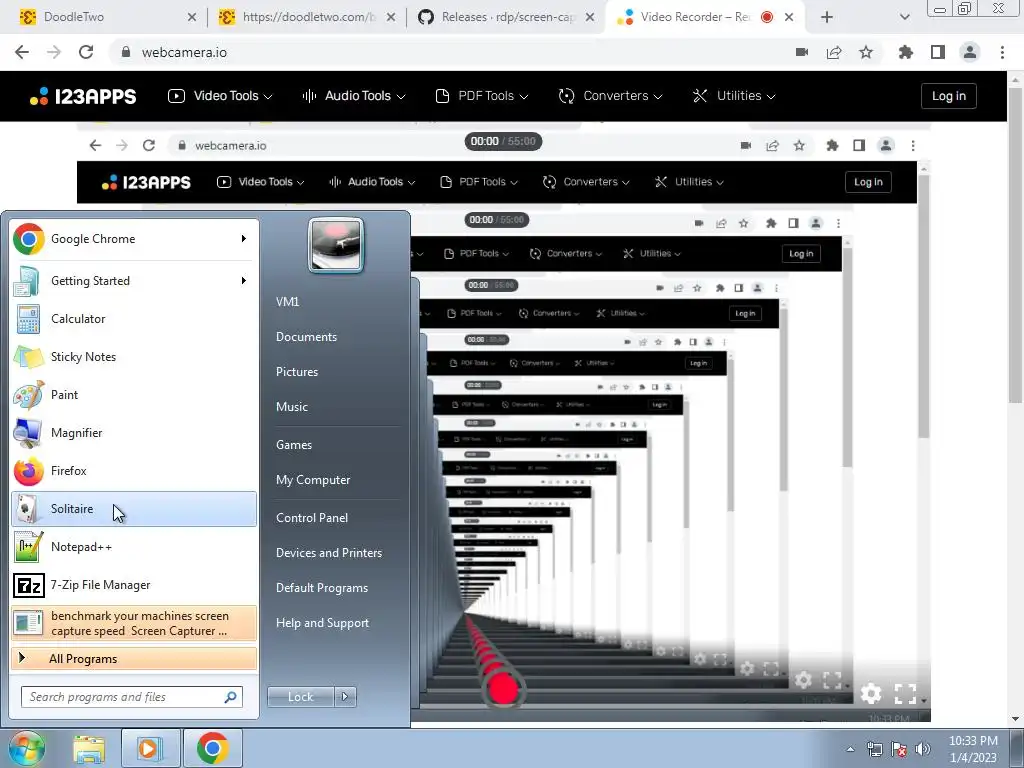This screenshot has height=768, width=1024.
Task: Open Pictures library
Action: (x=297, y=372)
